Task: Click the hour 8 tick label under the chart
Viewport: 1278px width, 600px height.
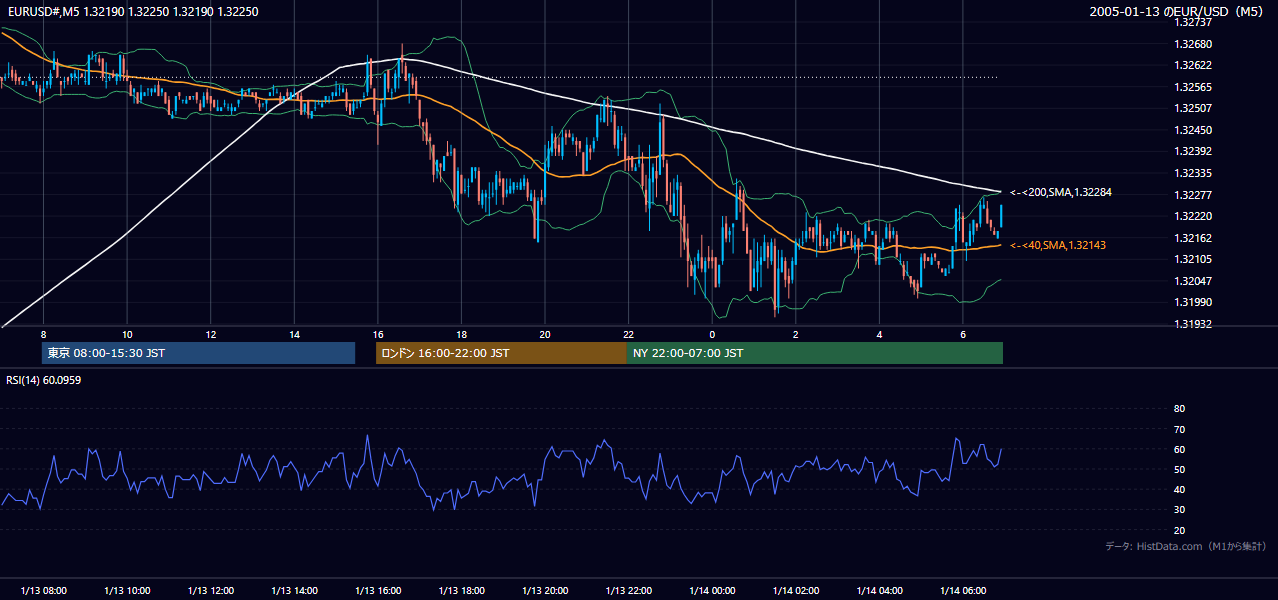Action: coord(43,334)
